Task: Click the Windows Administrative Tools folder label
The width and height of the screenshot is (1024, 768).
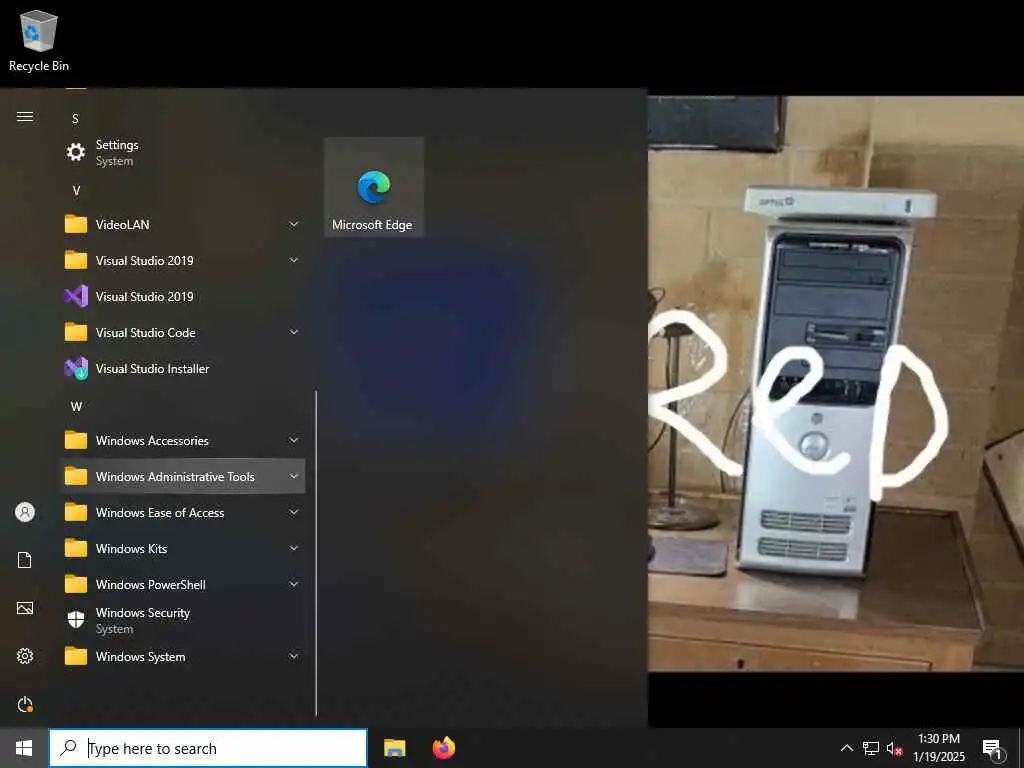Action: tap(175, 477)
